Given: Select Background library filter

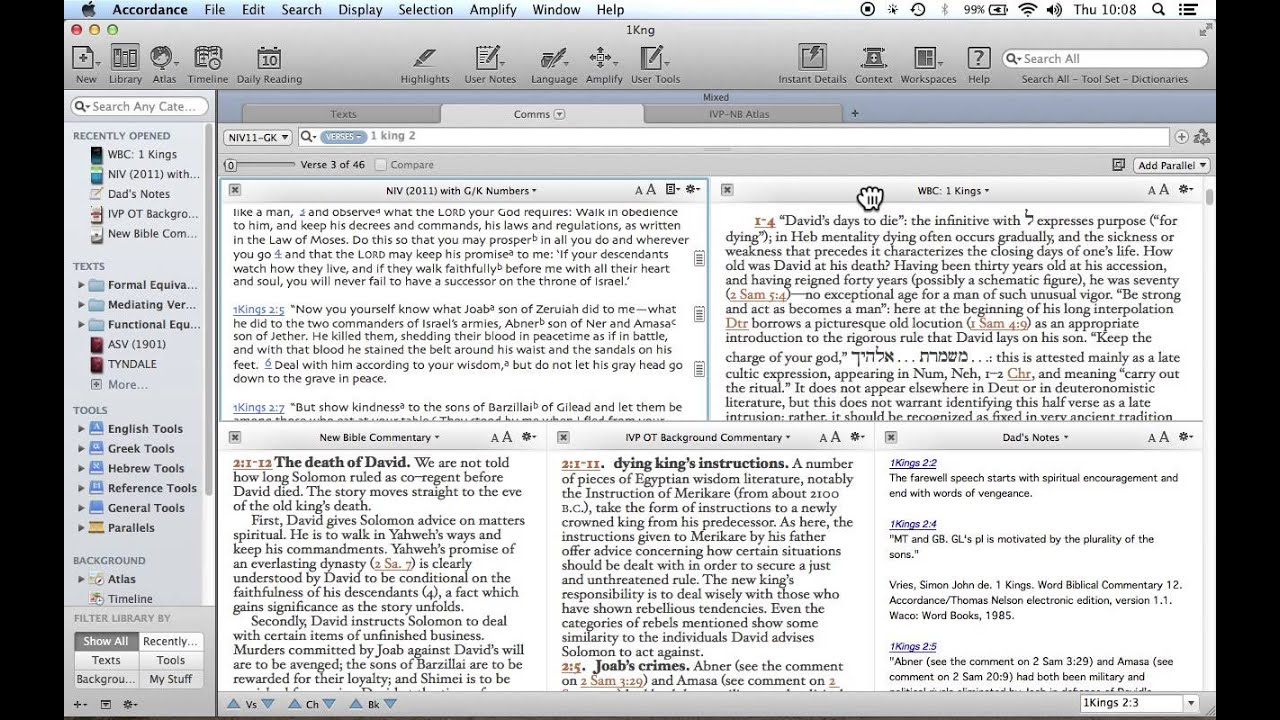Looking at the screenshot, I should [x=105, y=679].
